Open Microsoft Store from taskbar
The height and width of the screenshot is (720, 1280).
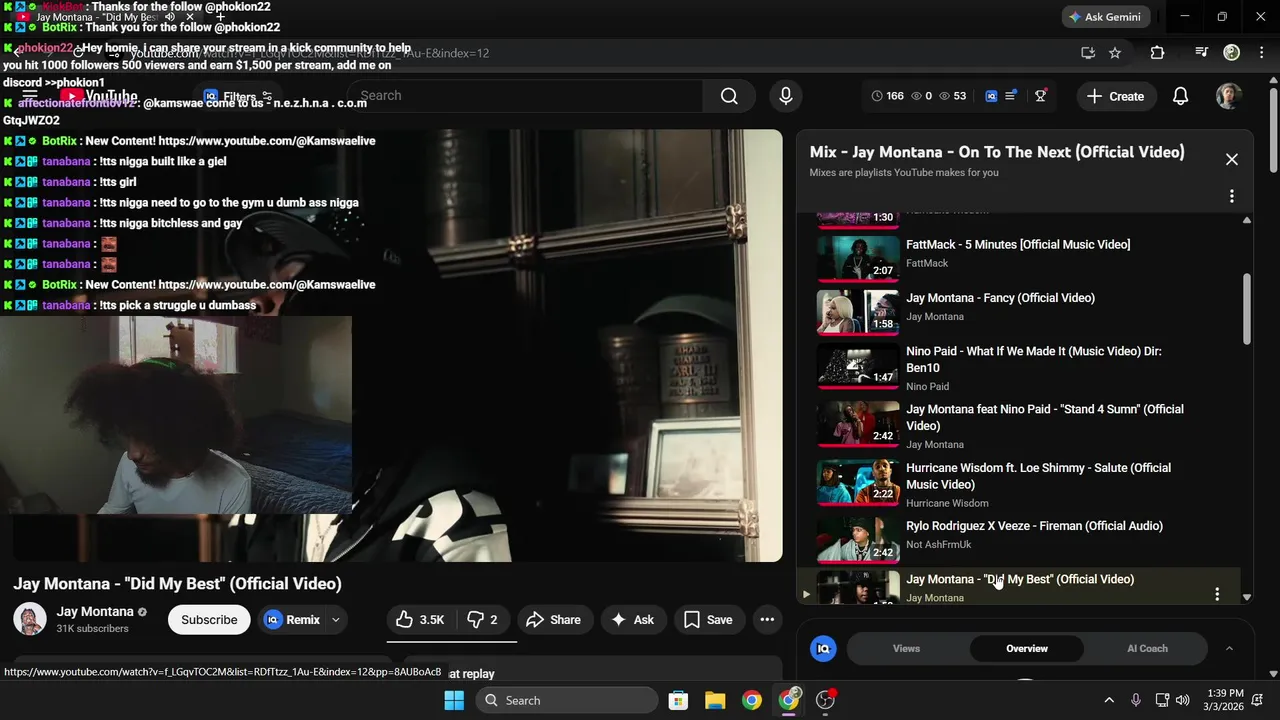678,700
